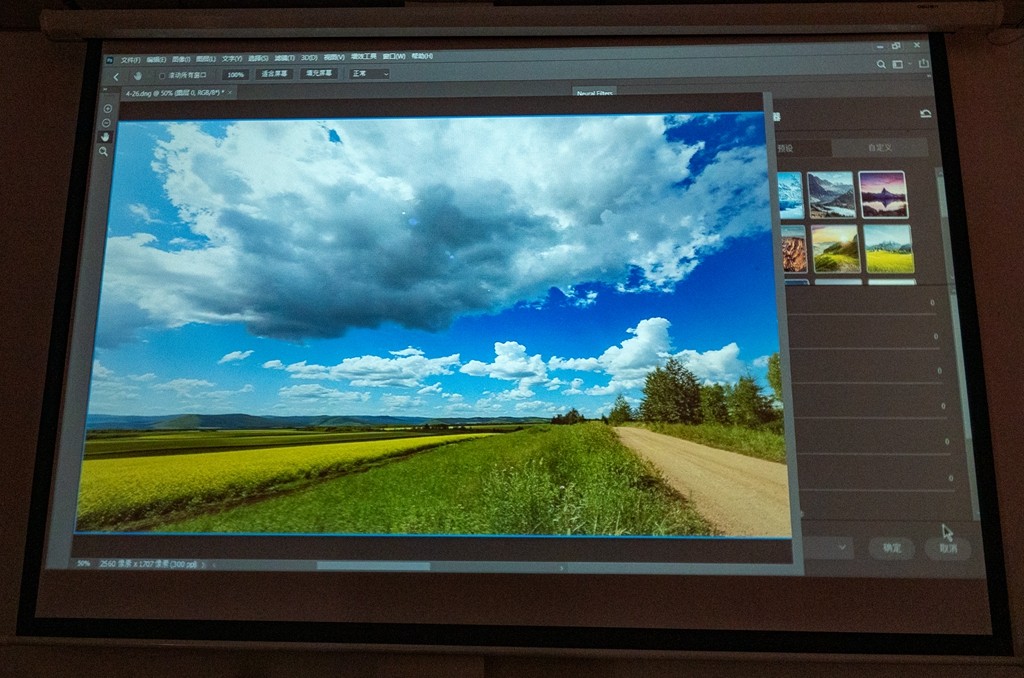This screenshot has width=1024, height=678.
Task: Click the 取消 button
Action: (x=946, y=548)
